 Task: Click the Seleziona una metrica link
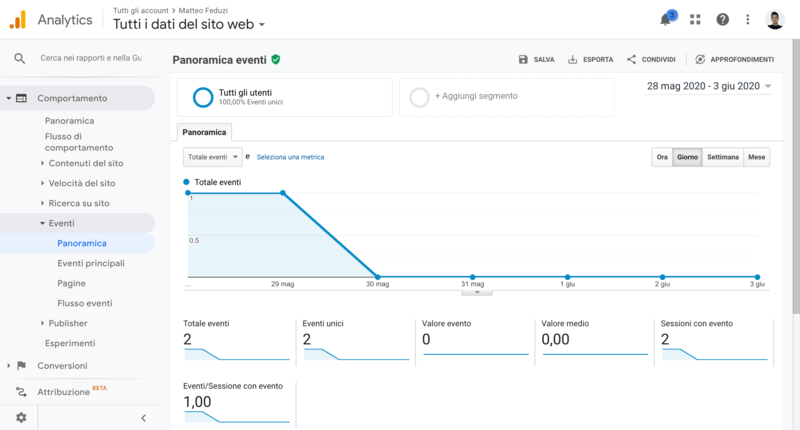click(290, 157)
